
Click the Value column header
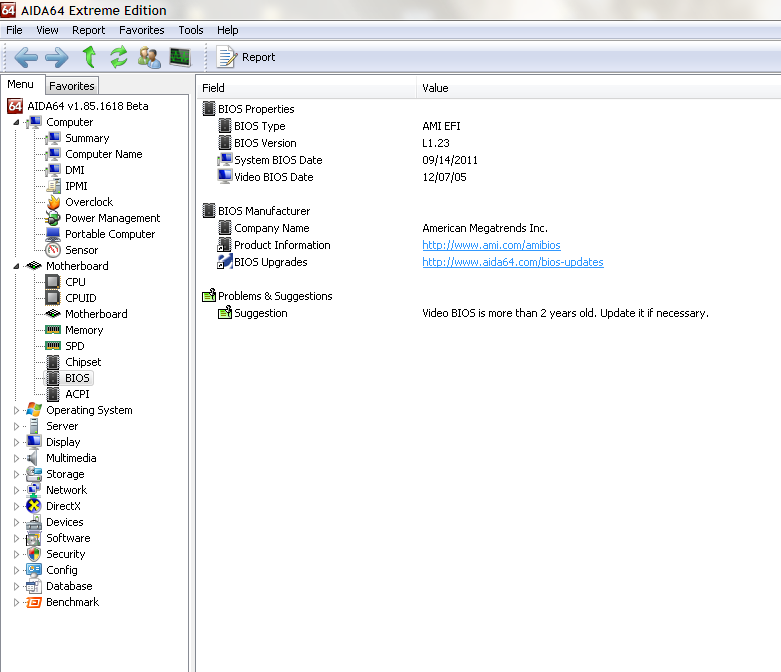tap(599, 88)
